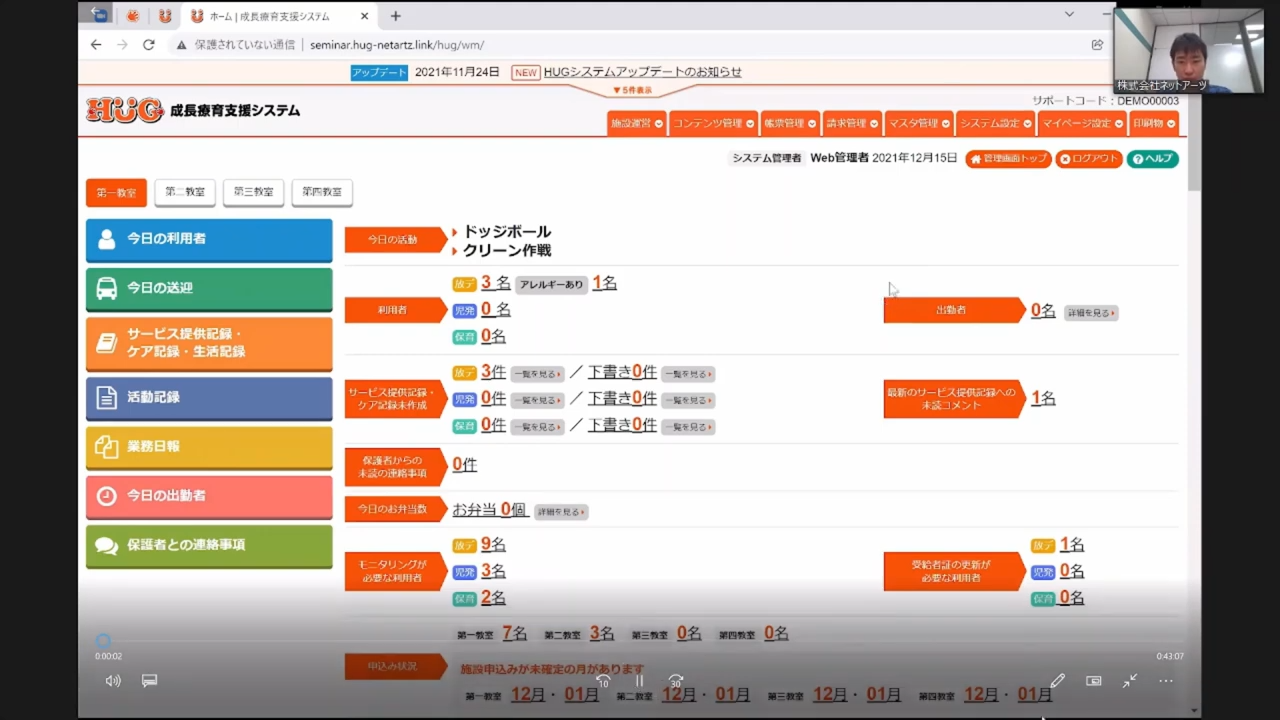Open the ドッジボール activity link
1280x720 pixels.
tap(507, 232)
